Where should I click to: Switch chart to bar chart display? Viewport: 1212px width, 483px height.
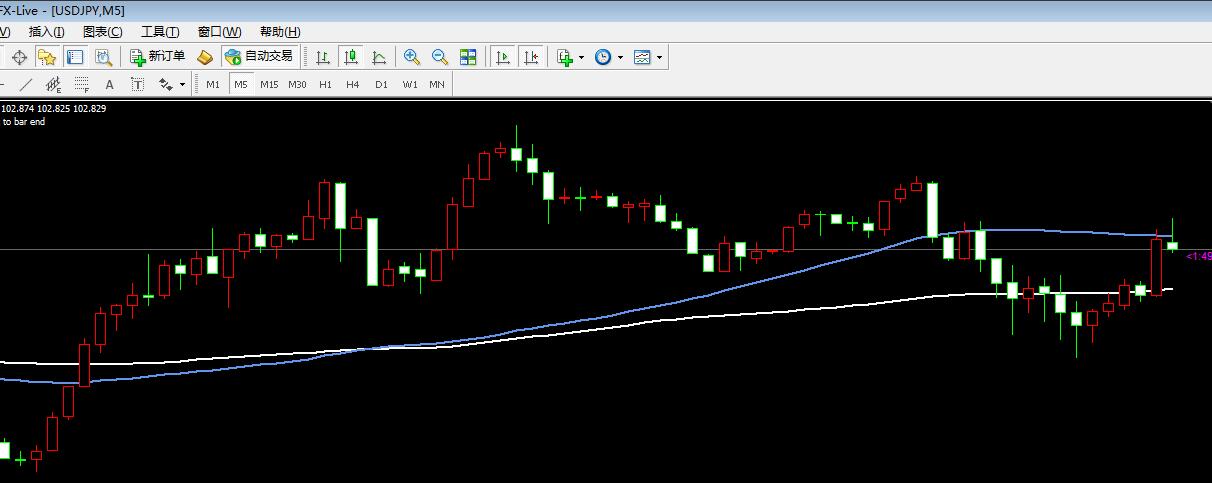click(x=323, y=57)
